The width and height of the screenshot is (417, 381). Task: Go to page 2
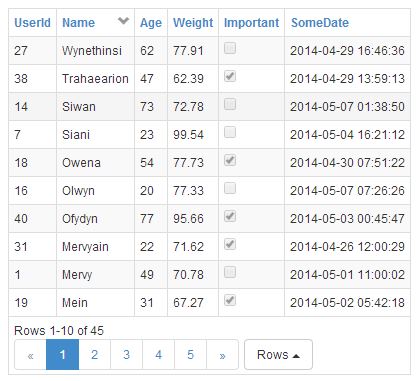click(94, 355)
